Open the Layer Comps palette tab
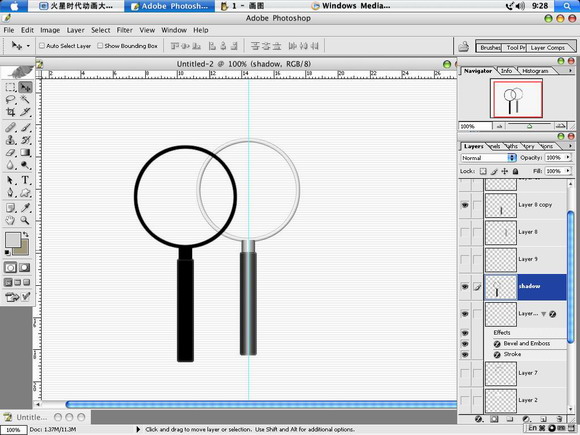The width and height of the screenshot is (580, 435). pyautogui.click(x=547, y=48)
